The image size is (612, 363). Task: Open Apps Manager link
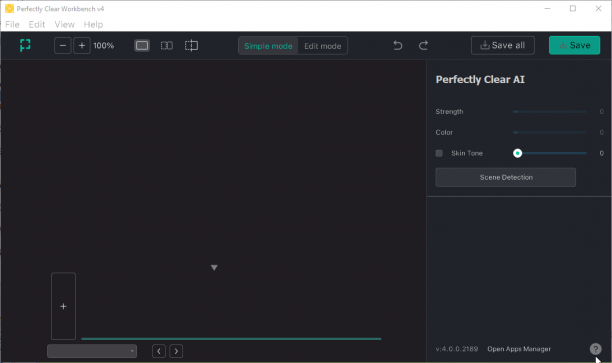click(x=519, y=349)
